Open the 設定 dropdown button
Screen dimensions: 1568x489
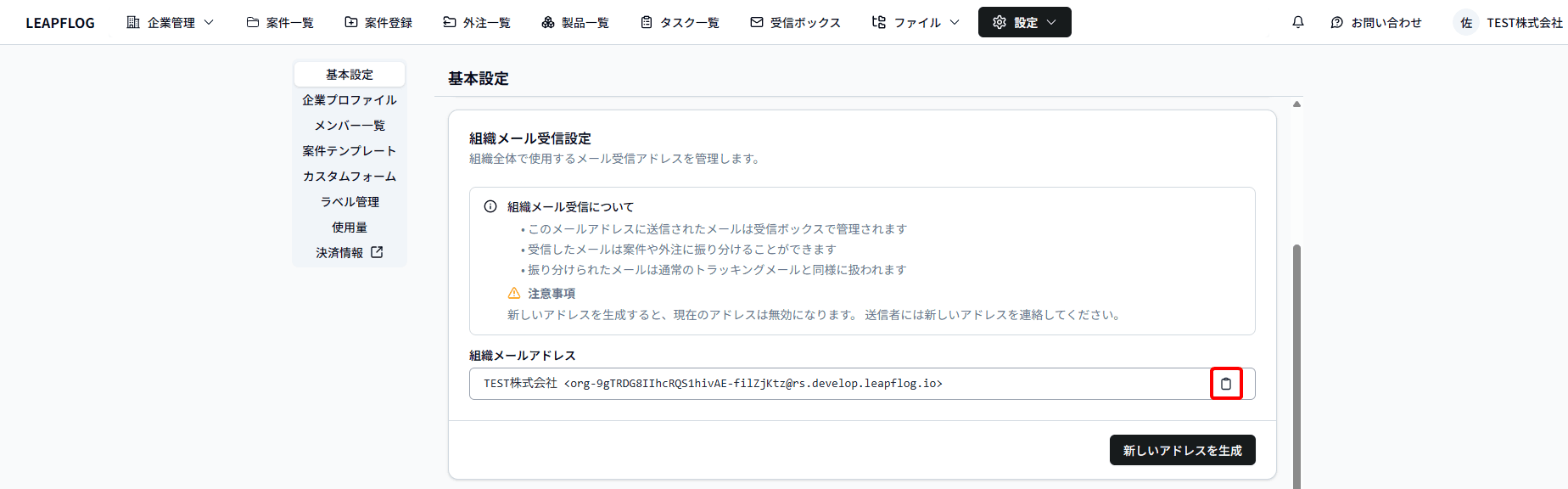coord(1024,23)
